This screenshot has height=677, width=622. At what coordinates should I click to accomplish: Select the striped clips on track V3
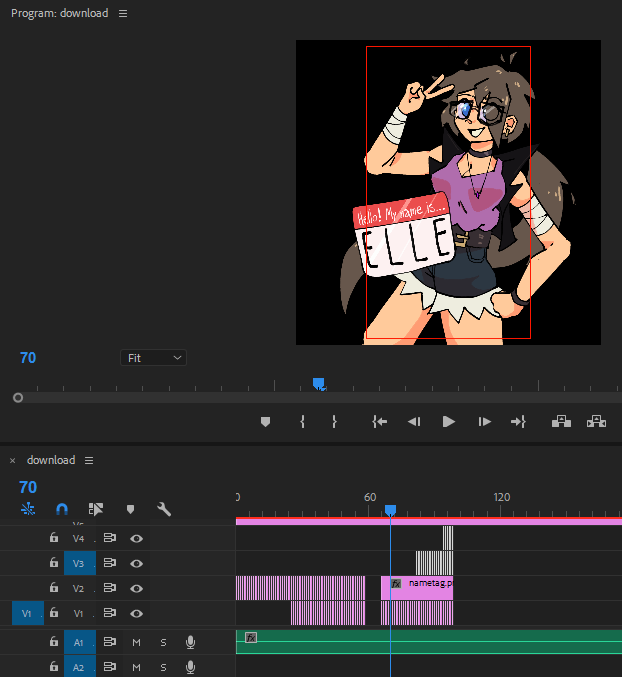pyautogui.click(x=435, y=563)
